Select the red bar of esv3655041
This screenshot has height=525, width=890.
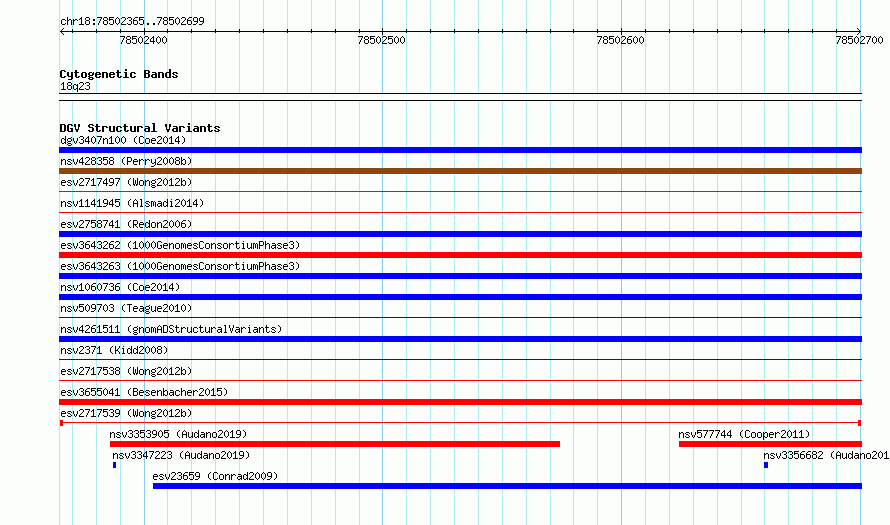pyautogui.click(x=460, y=402)
